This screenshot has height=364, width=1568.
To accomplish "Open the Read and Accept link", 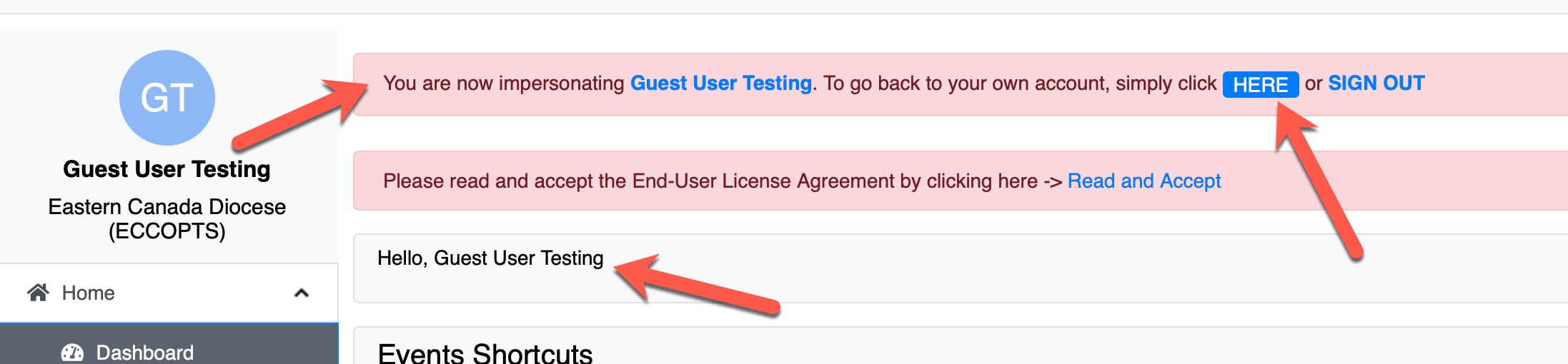I will pyautogui.click(x=1143, y=181).
